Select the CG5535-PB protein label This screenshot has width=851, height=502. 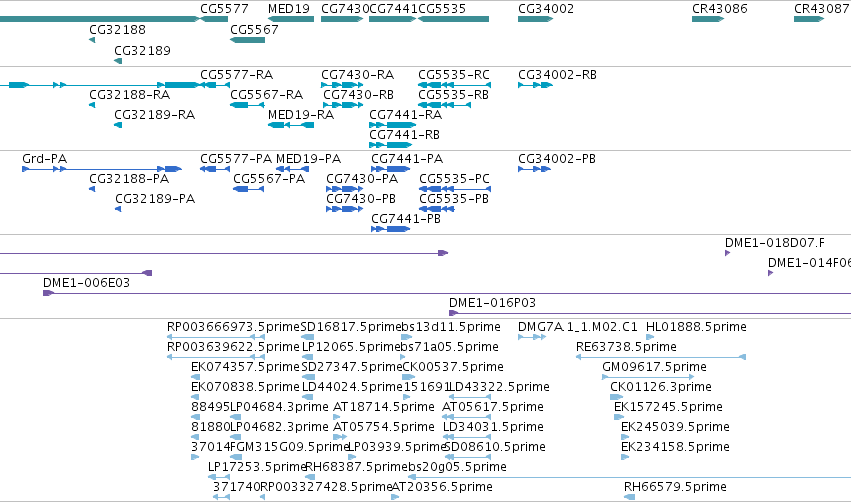[454, 199]
